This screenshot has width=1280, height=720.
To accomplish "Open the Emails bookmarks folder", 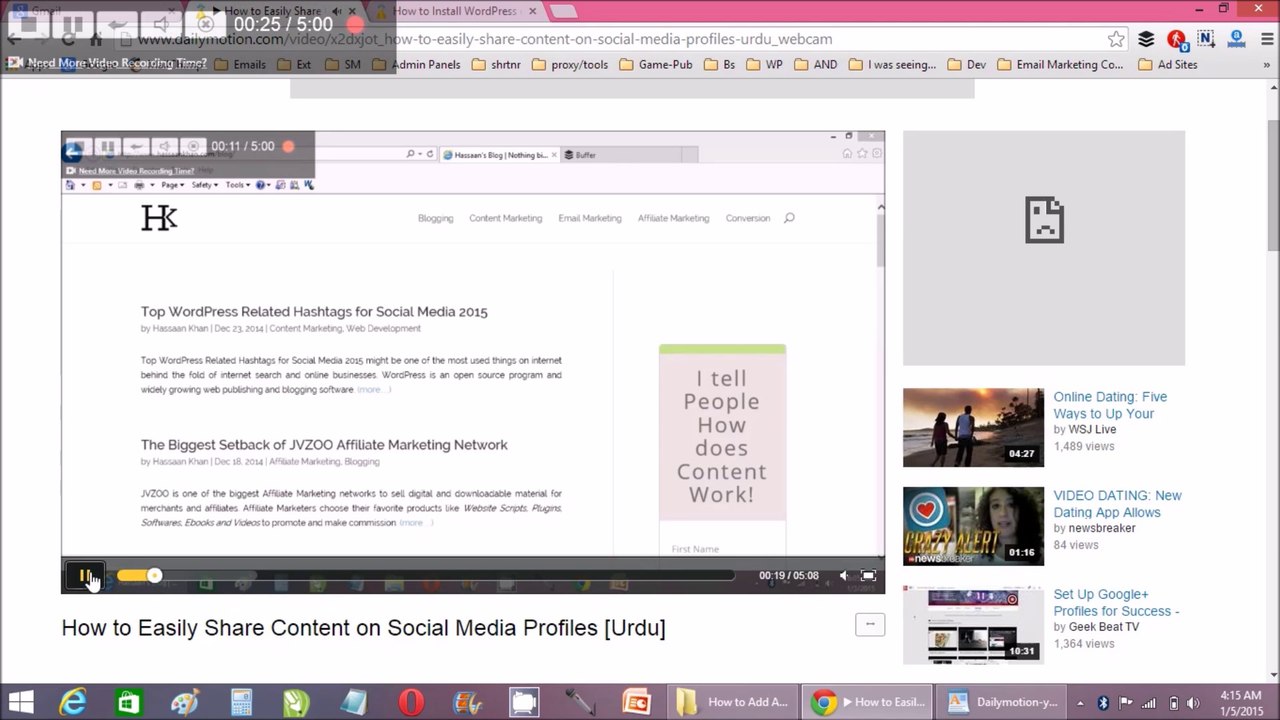I will (x=240, y=65).
